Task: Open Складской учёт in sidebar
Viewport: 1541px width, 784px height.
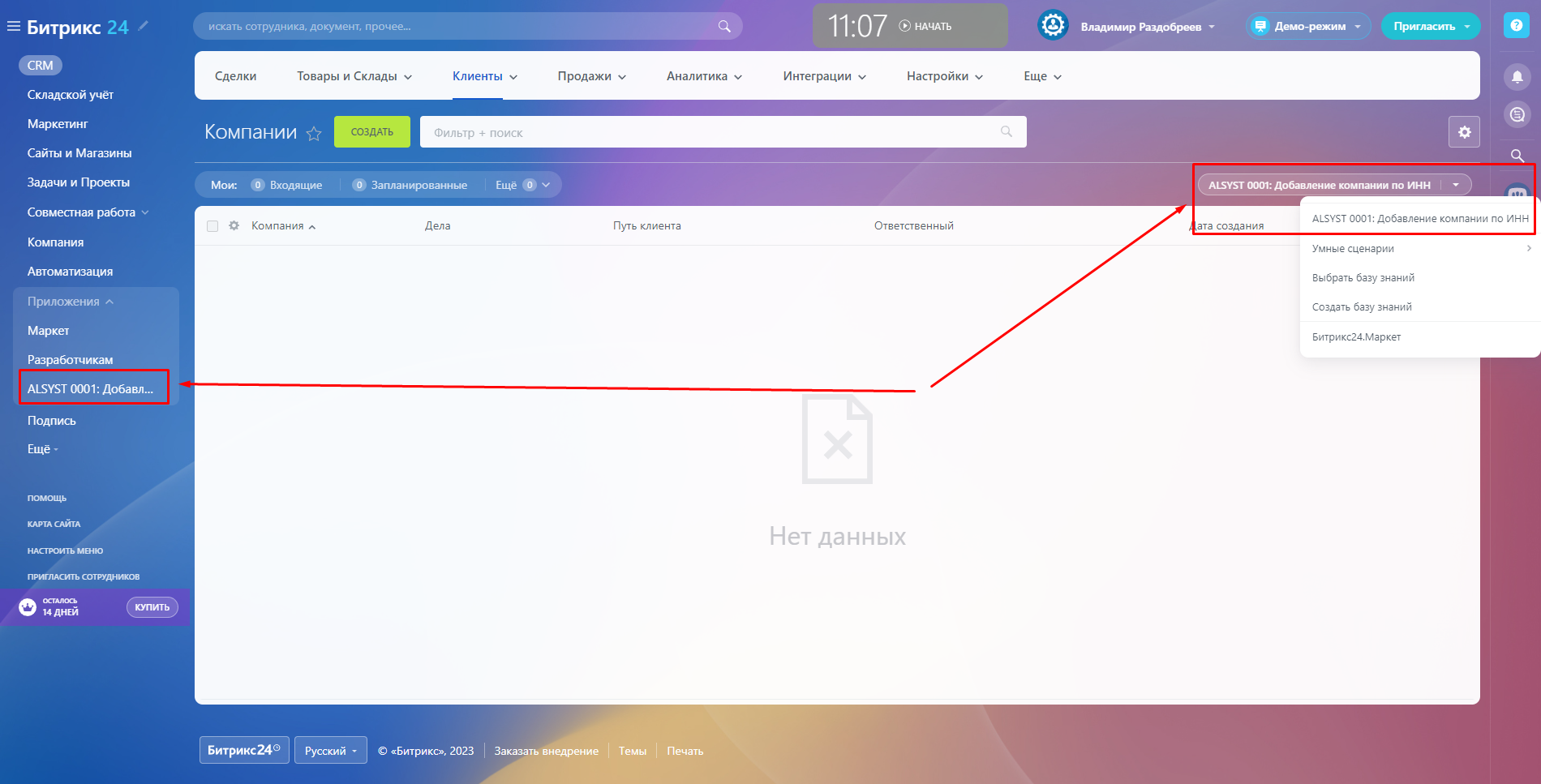Action: [71, 95]
